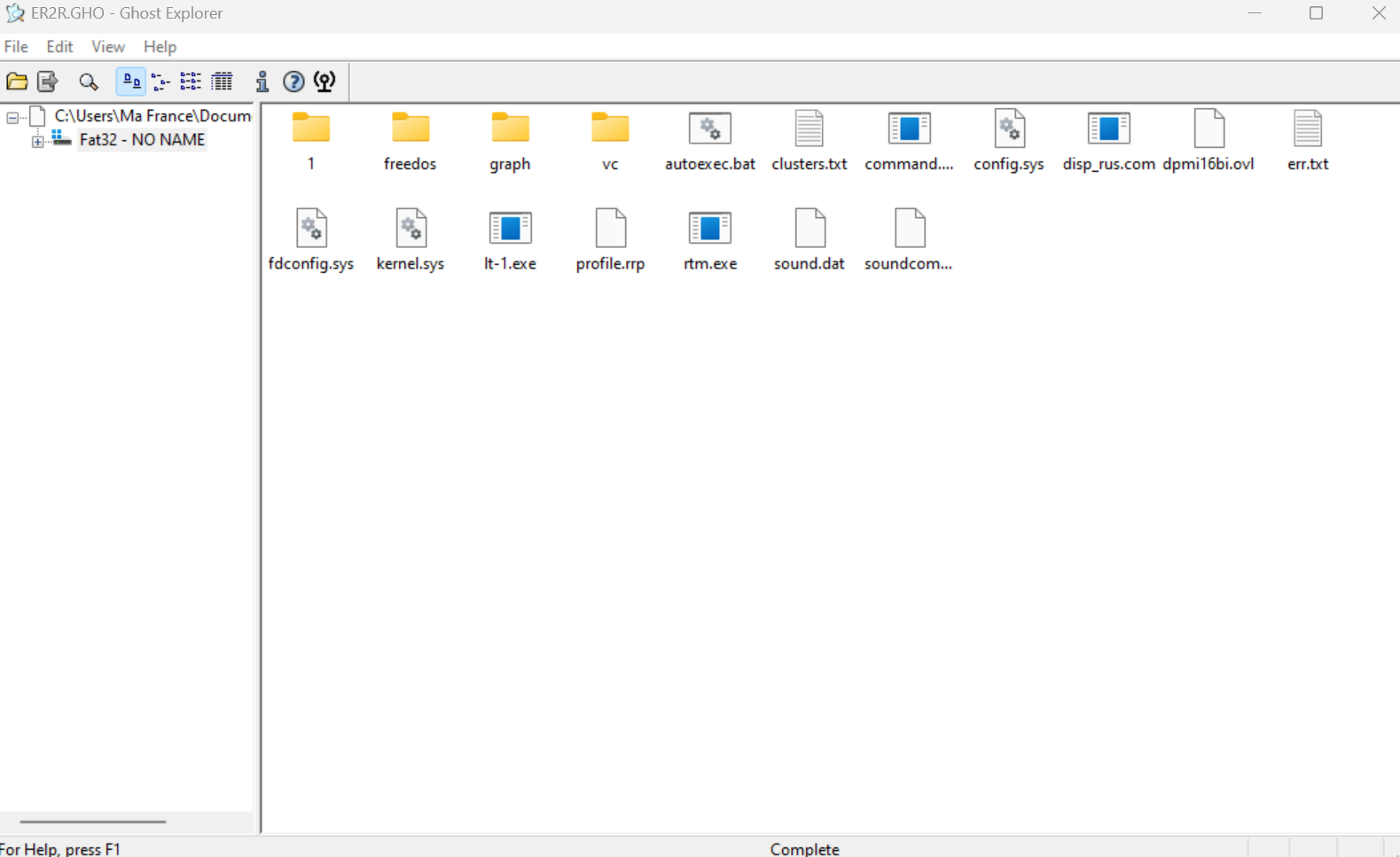Switch to Small Icons view toolbar button

pos(160,82)
